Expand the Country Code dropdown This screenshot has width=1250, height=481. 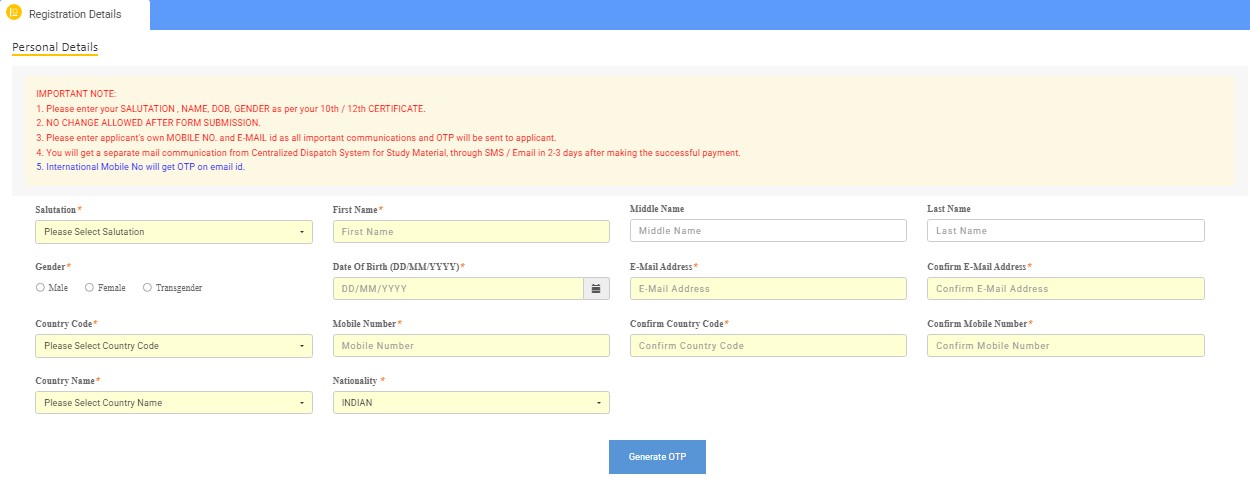point(173,346)
